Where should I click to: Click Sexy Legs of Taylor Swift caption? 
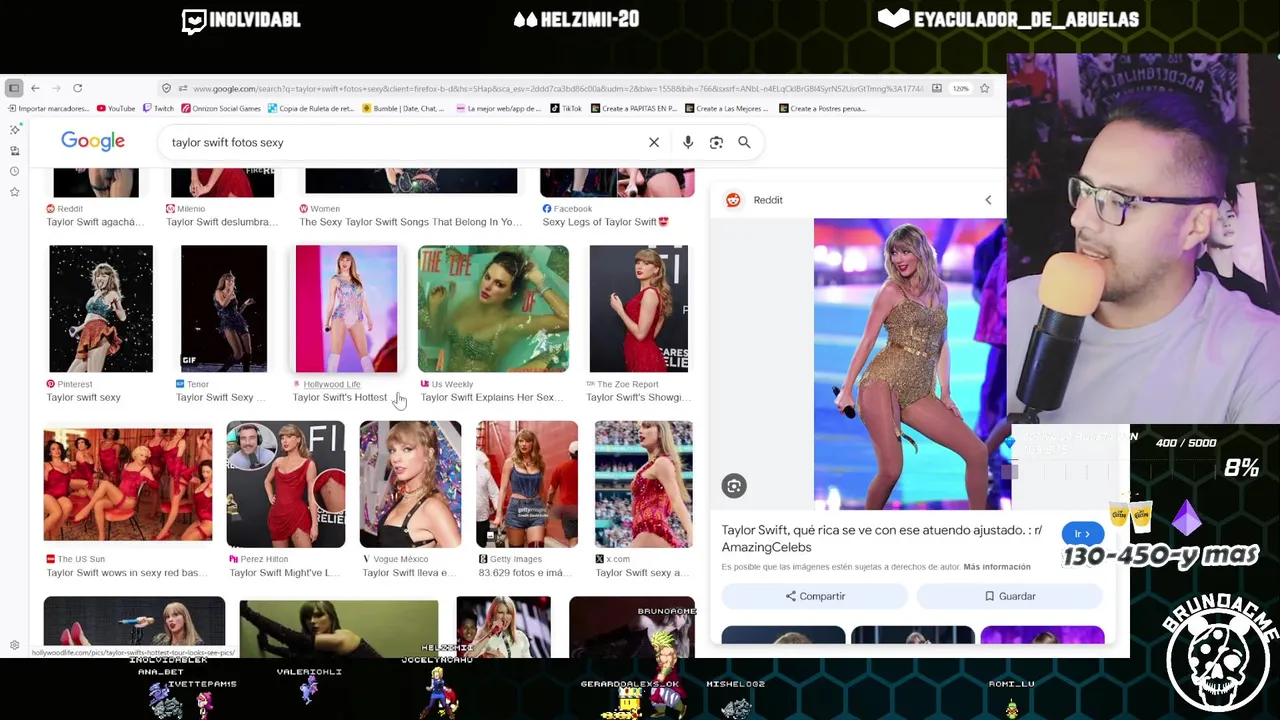[605, 222]
